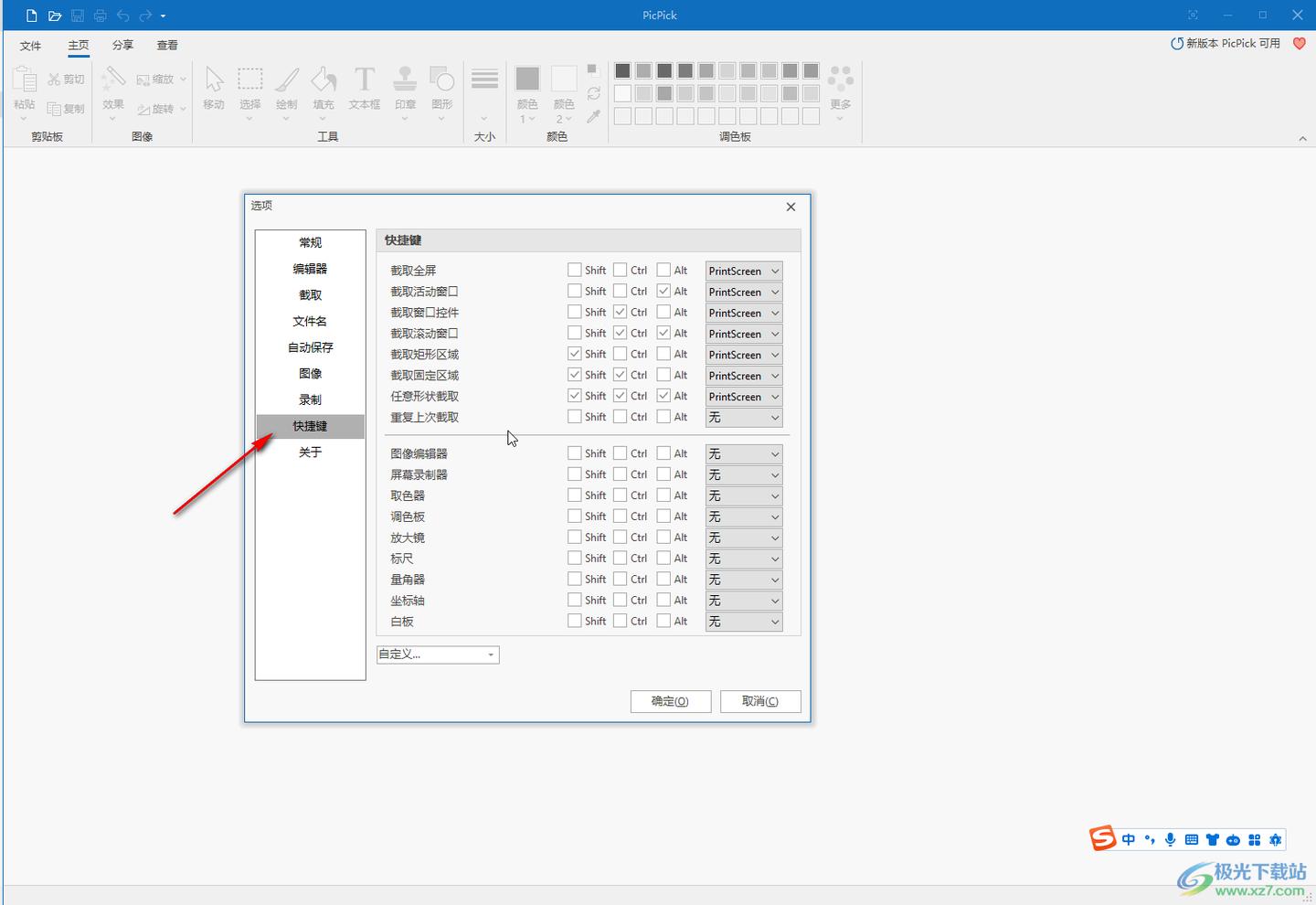Click the 颜色 1 color swatch
Screen dimensions: 1316x905
point(527,80)
